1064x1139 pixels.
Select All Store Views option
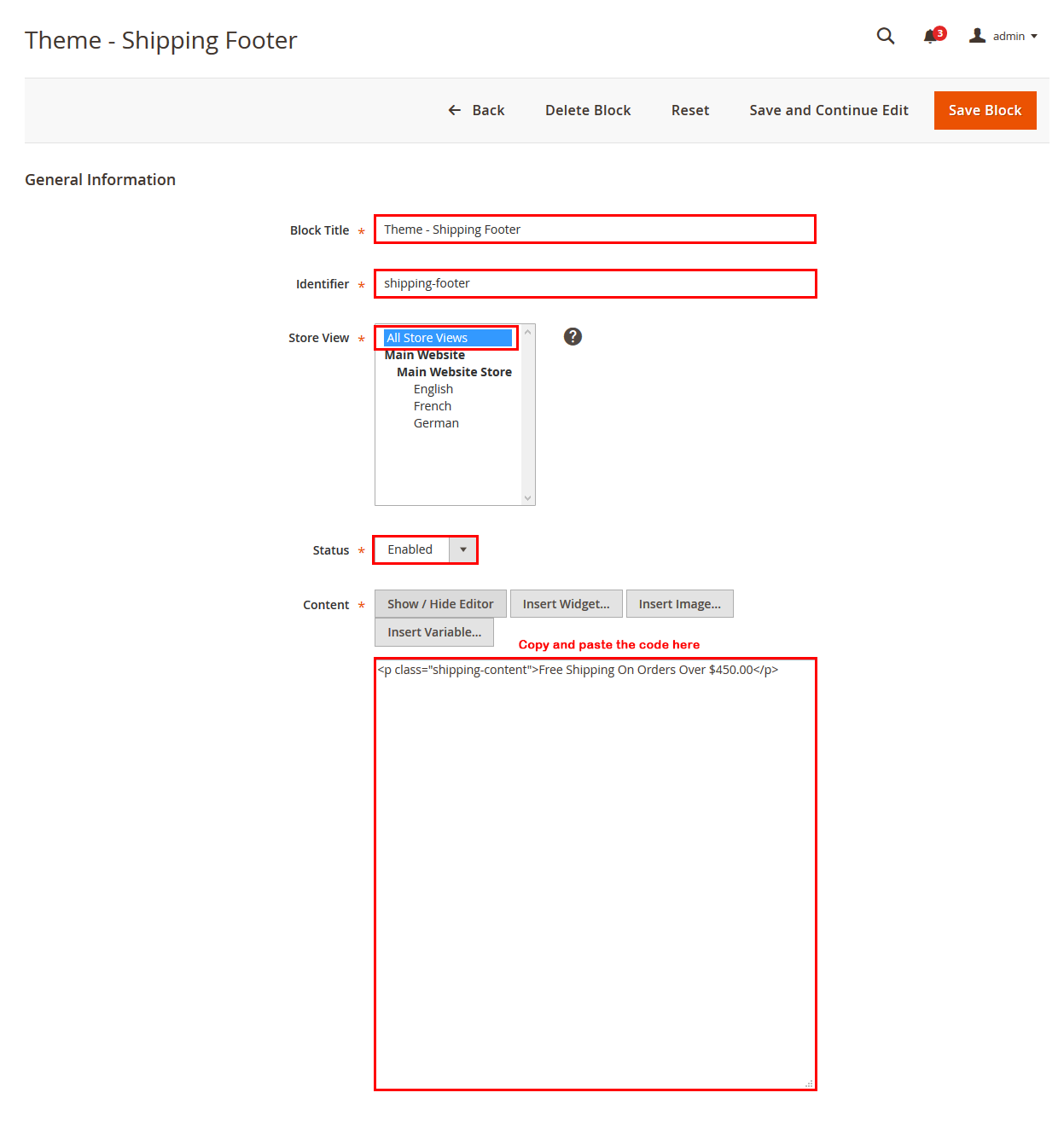point(447,338)
